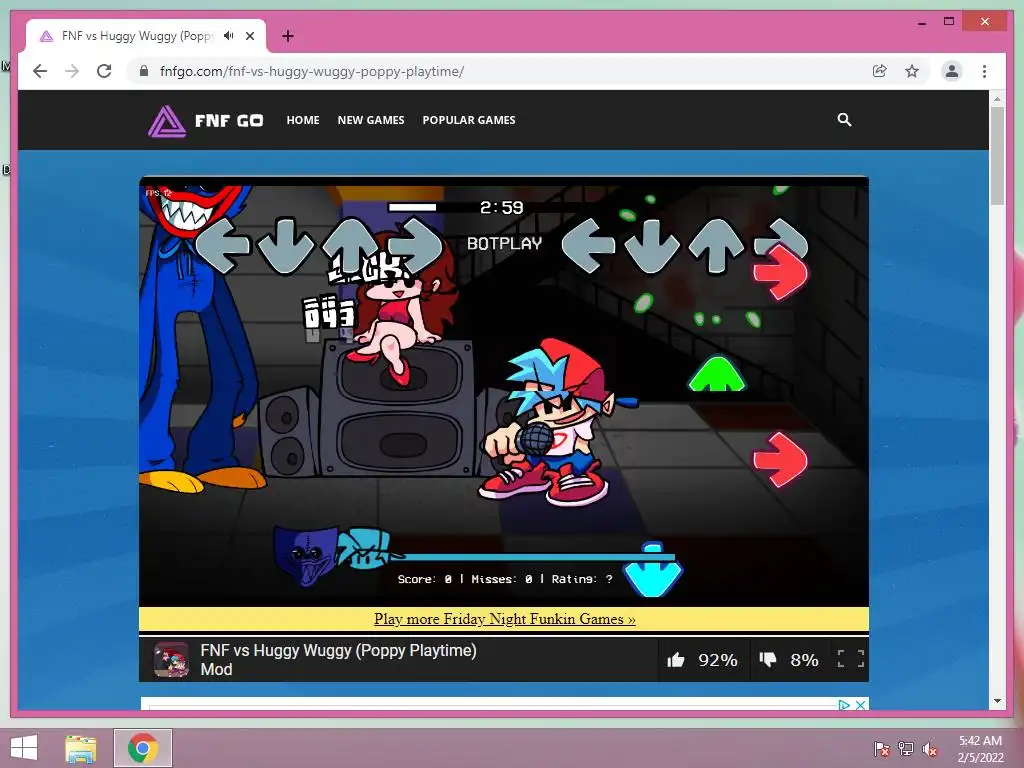Click Play more Friday Night Funkin Games link

pyautogui.click(x=504, y=618)
